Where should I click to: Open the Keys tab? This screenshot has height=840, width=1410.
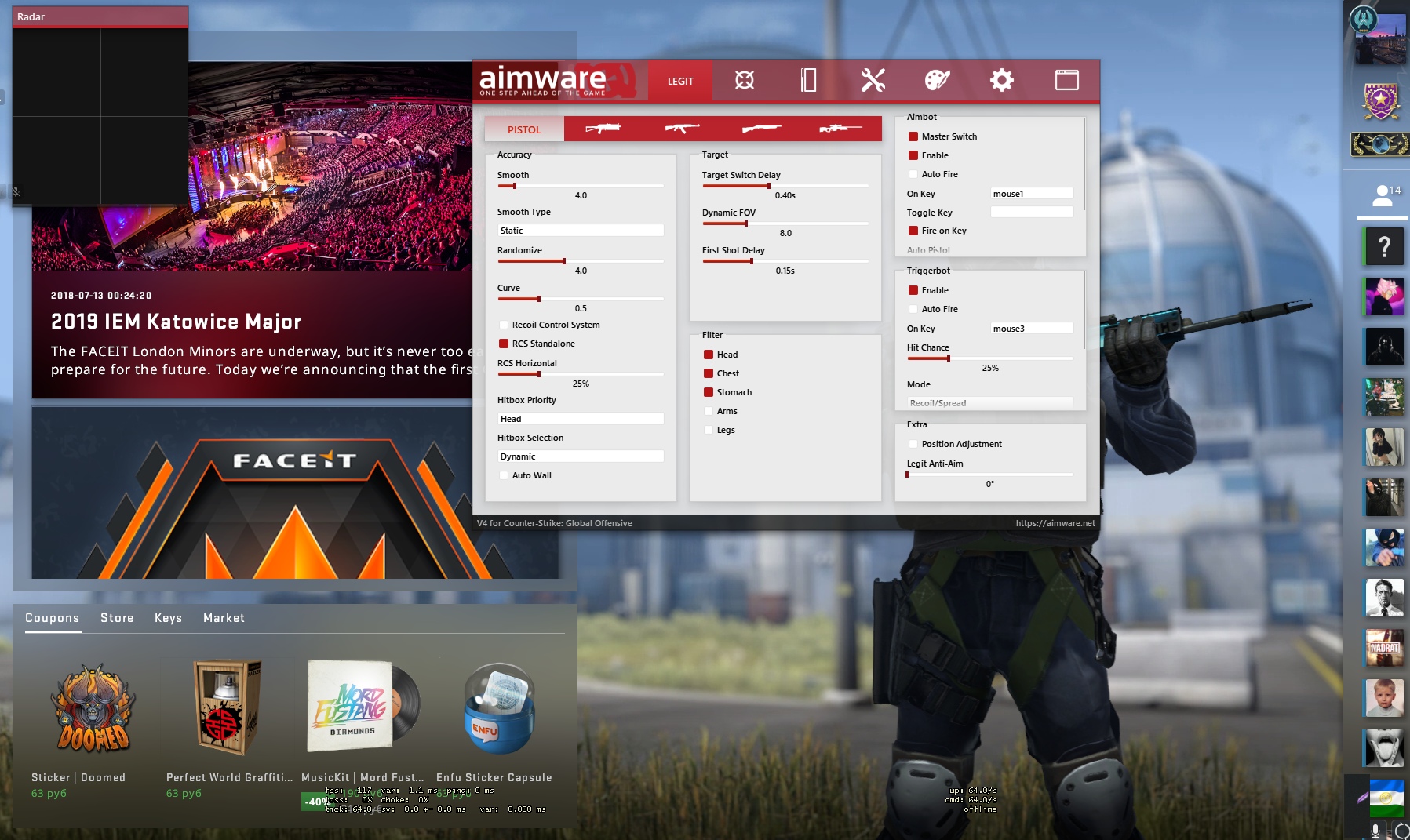tap(168, 618)
